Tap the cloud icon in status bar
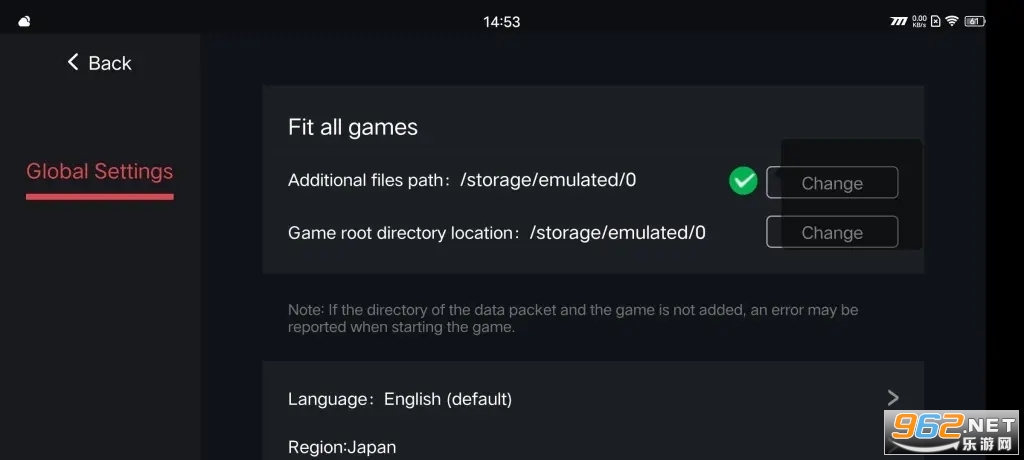Screen dimensions: 1024x460 25,21
